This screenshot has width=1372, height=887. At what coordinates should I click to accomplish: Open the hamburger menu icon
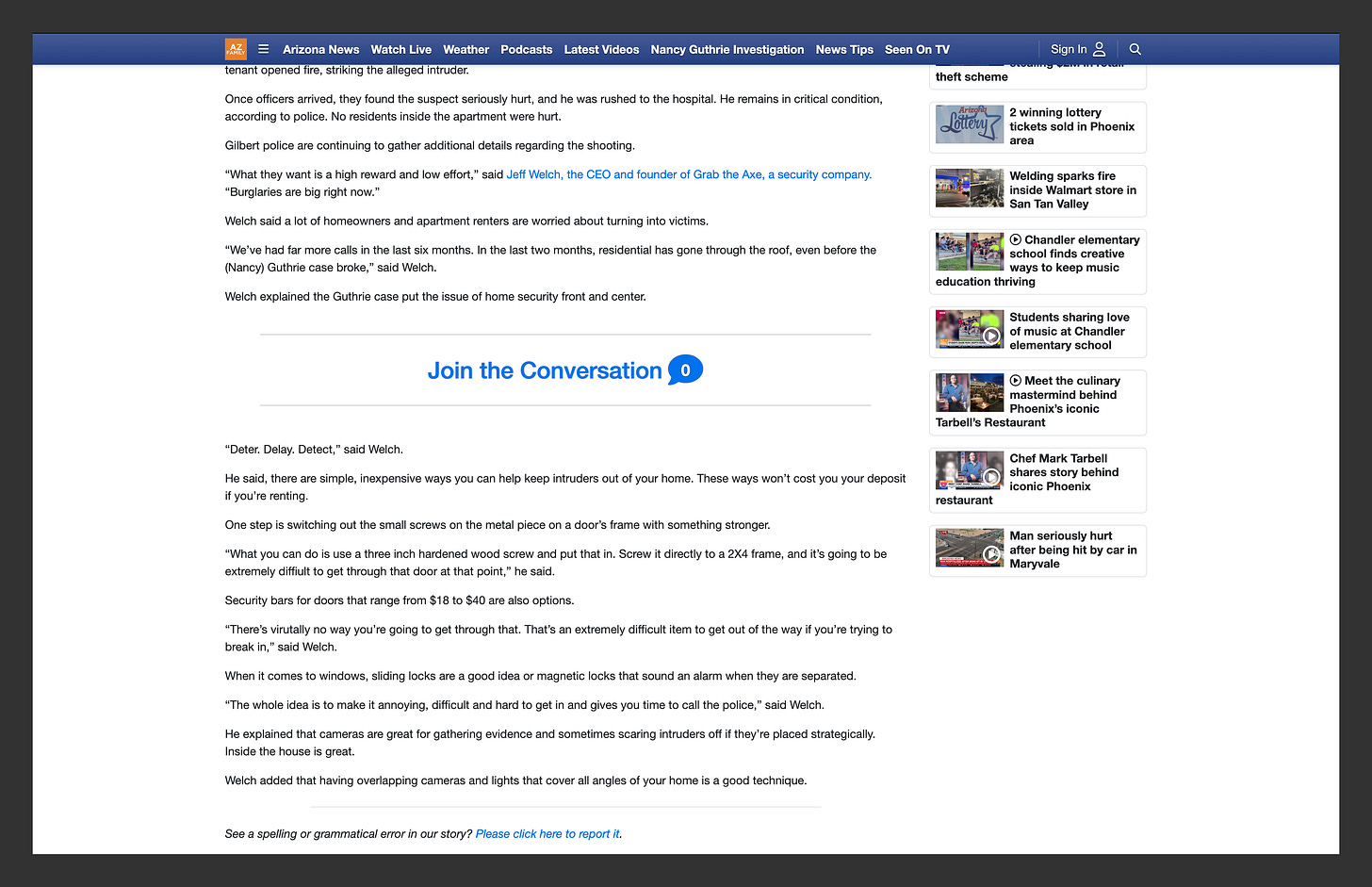tap(264, 49)
